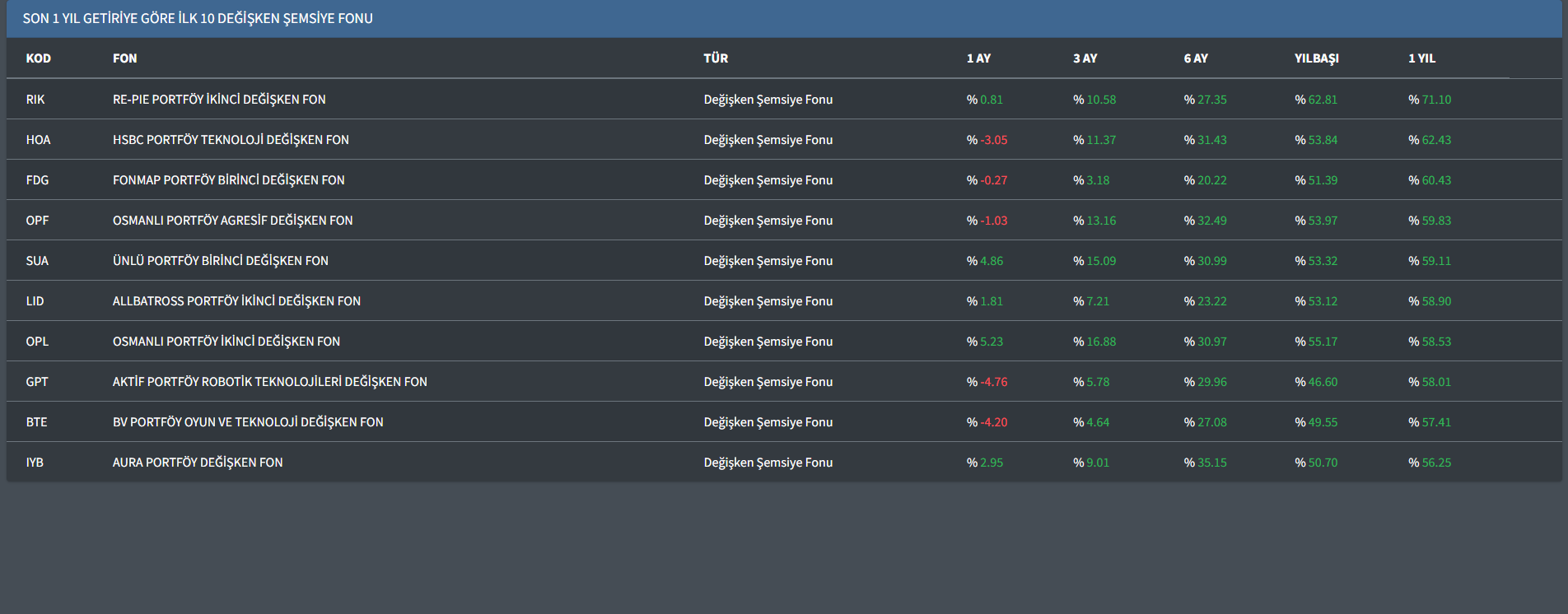The height and width of the screenshot is (614, 1568).
Task: Click BV PORTFÖY OYUN VE TEKNOLOJİ fund
Action: point(248,422)
